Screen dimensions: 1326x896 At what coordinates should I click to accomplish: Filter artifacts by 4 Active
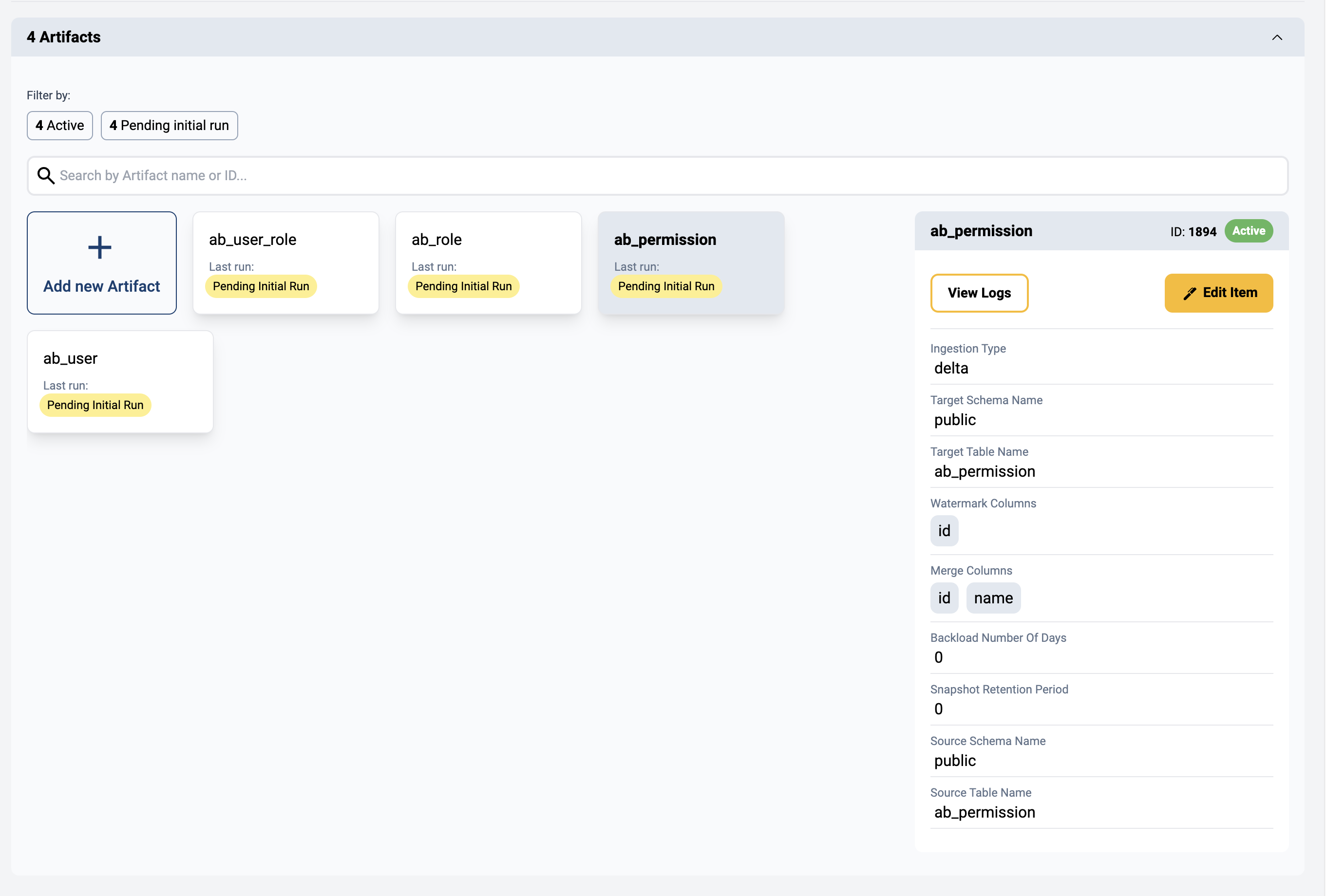[60, 126]
